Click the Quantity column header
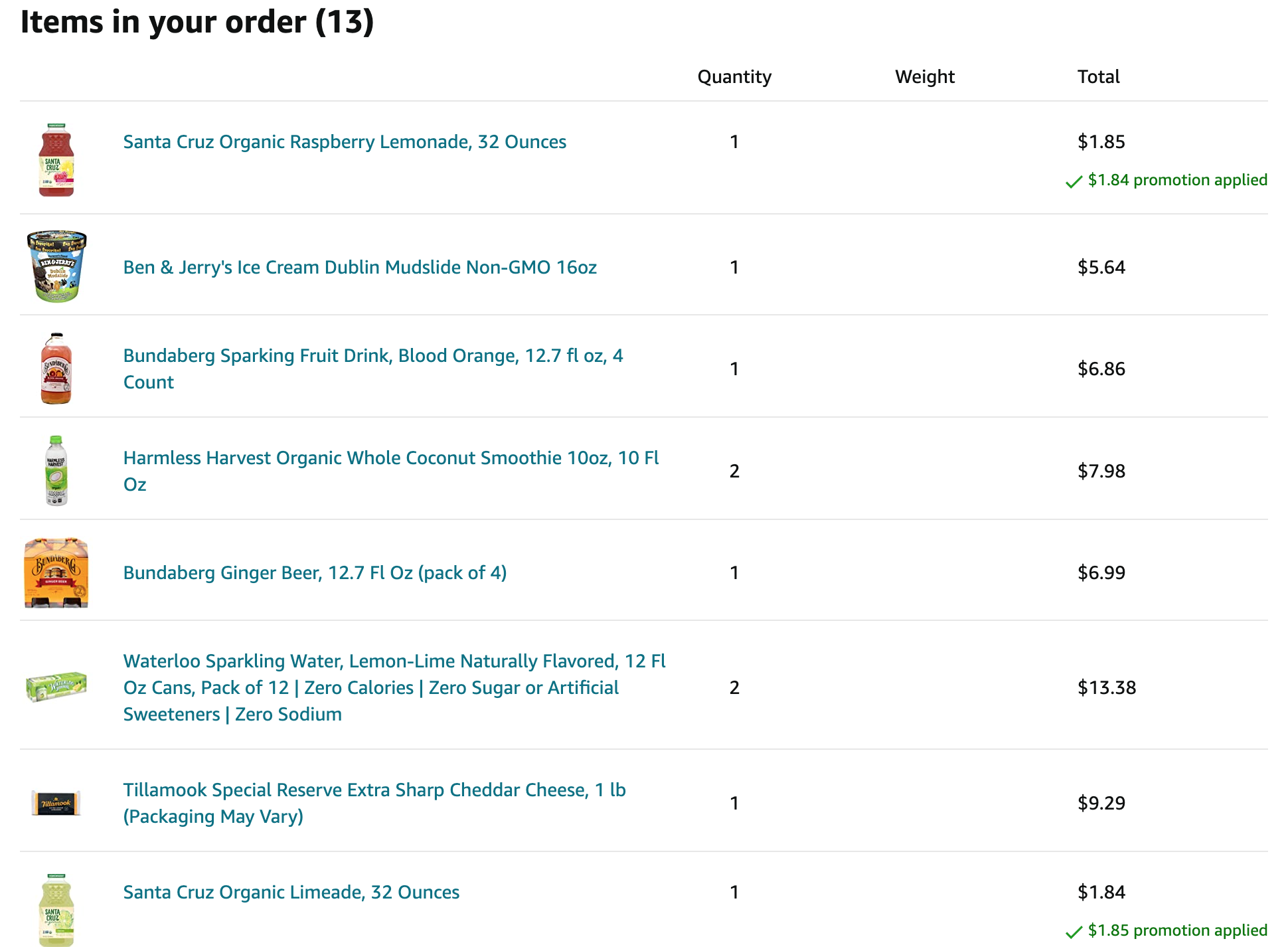 734,77
